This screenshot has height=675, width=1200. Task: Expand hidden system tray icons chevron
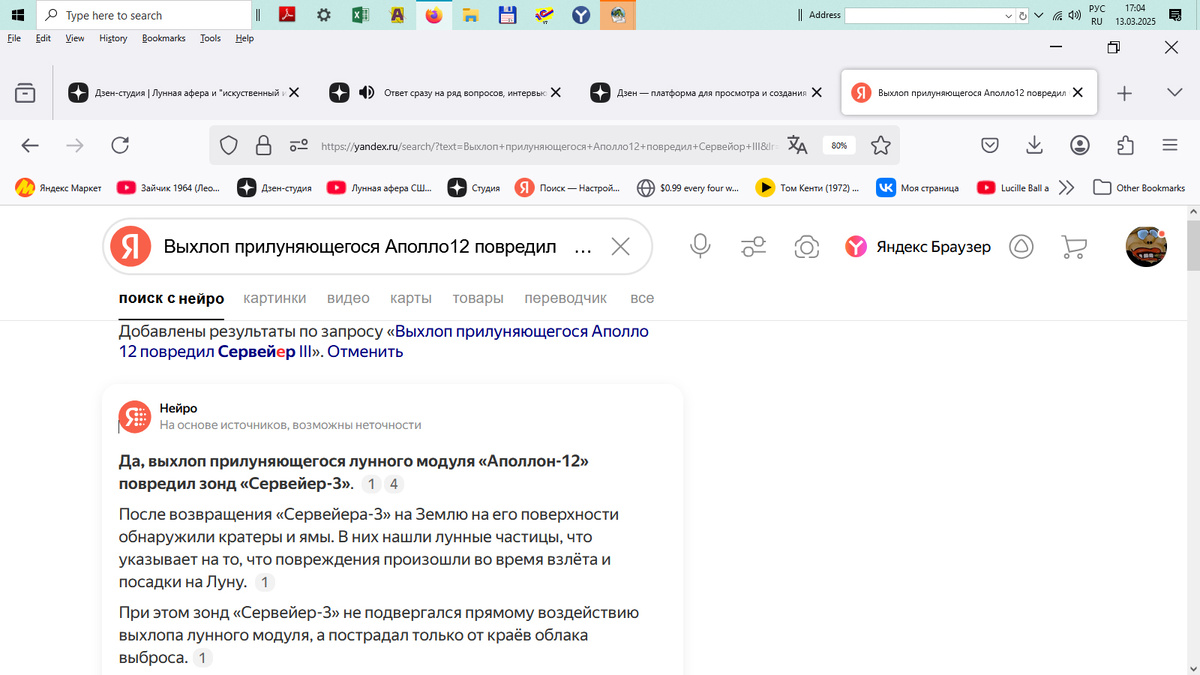pos(1039,15)
